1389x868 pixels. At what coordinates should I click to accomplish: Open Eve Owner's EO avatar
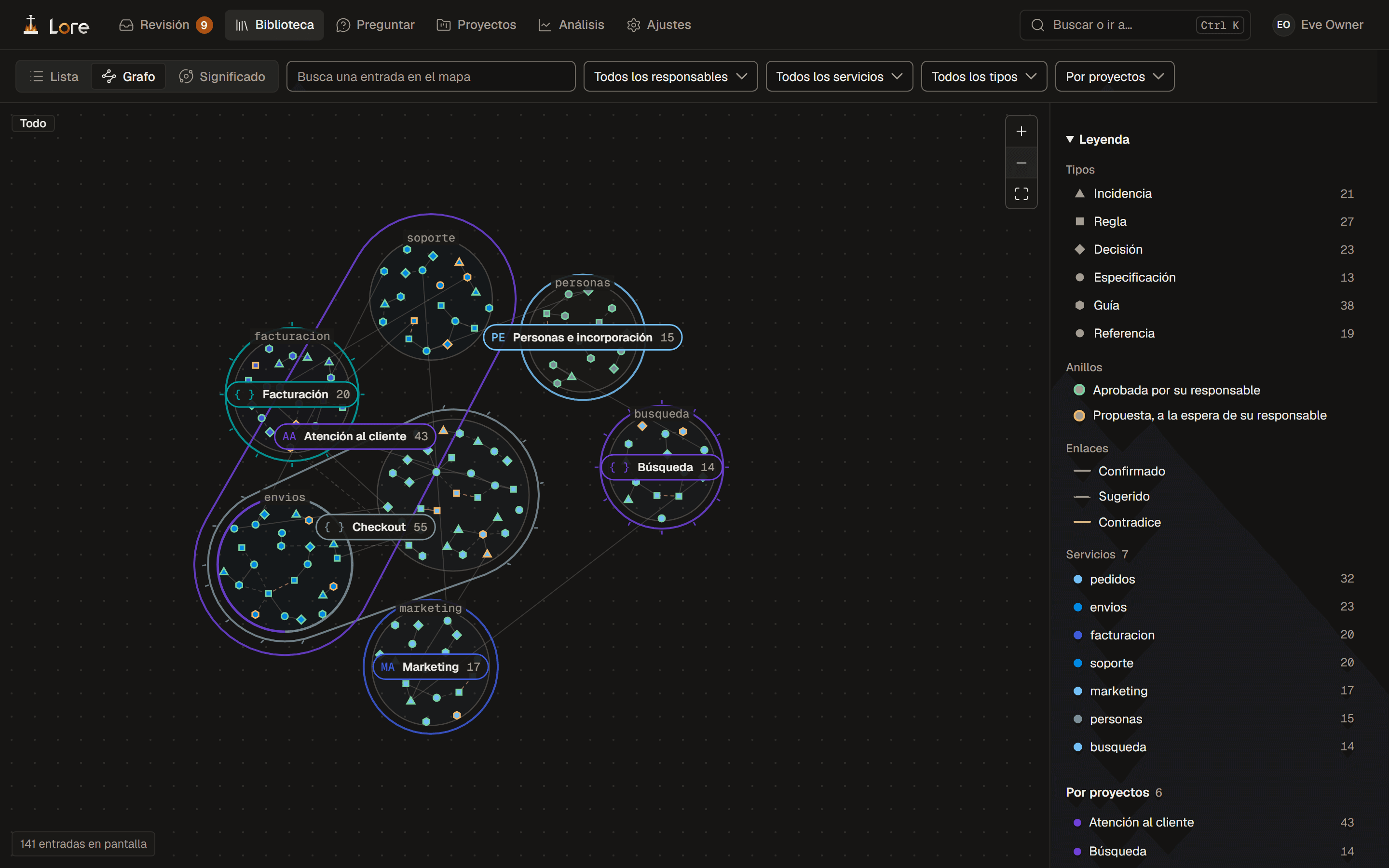[x=1283, y=25]
